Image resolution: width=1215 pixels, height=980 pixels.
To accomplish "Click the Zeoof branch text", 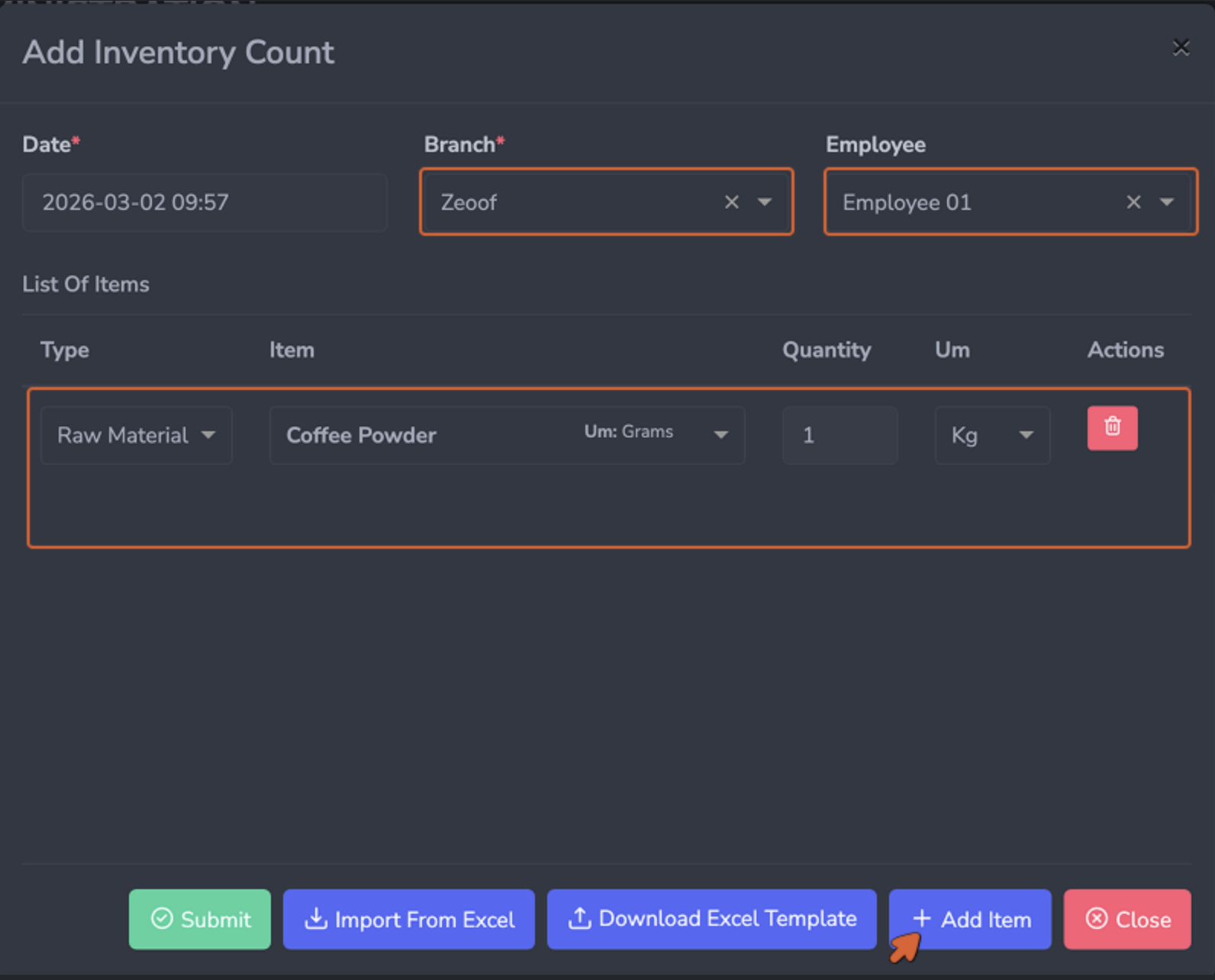I will pos(469,202).
